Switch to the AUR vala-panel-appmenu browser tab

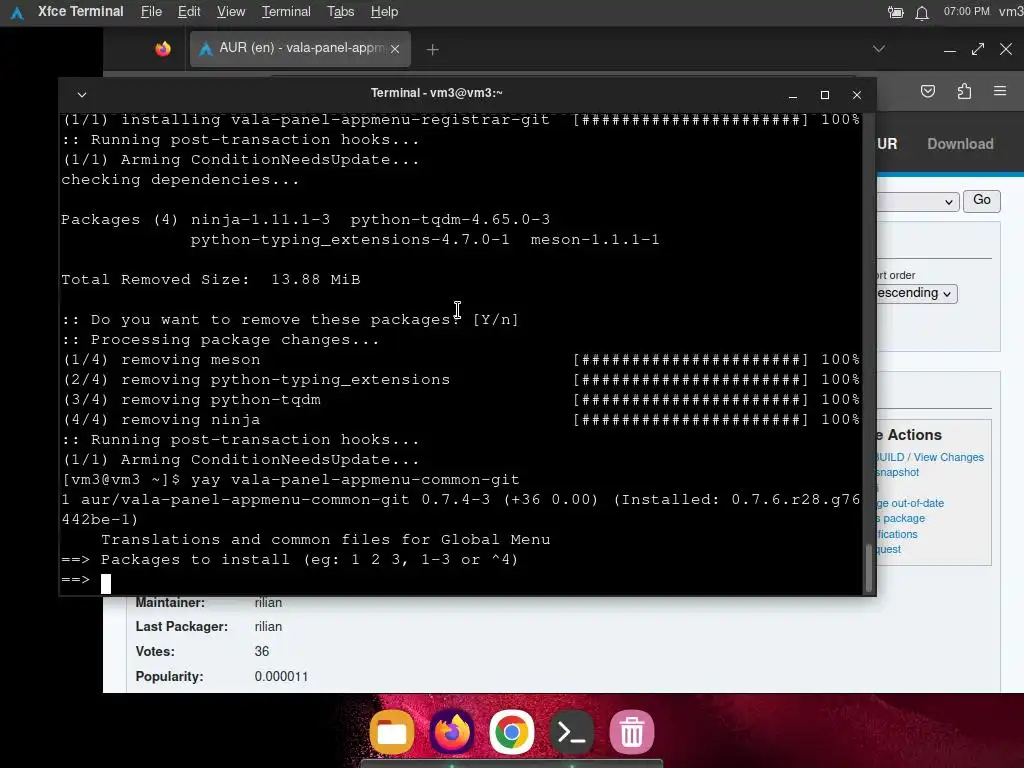point(300,48)
